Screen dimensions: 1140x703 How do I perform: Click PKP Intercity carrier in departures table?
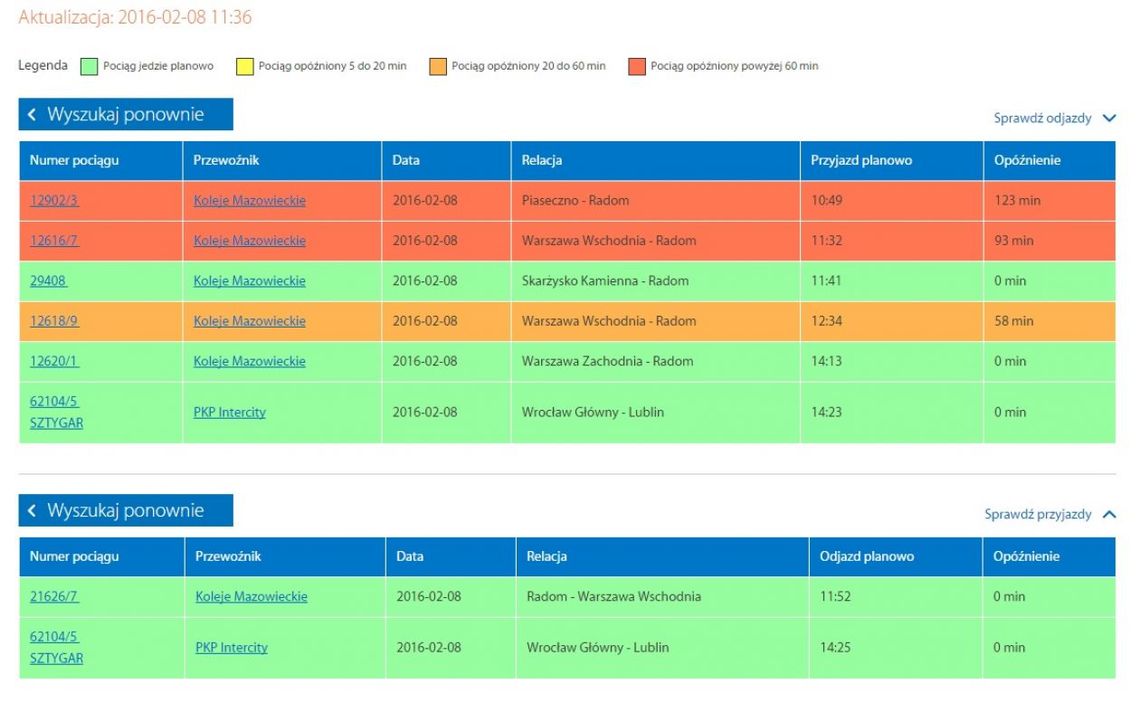click(231, 647)
